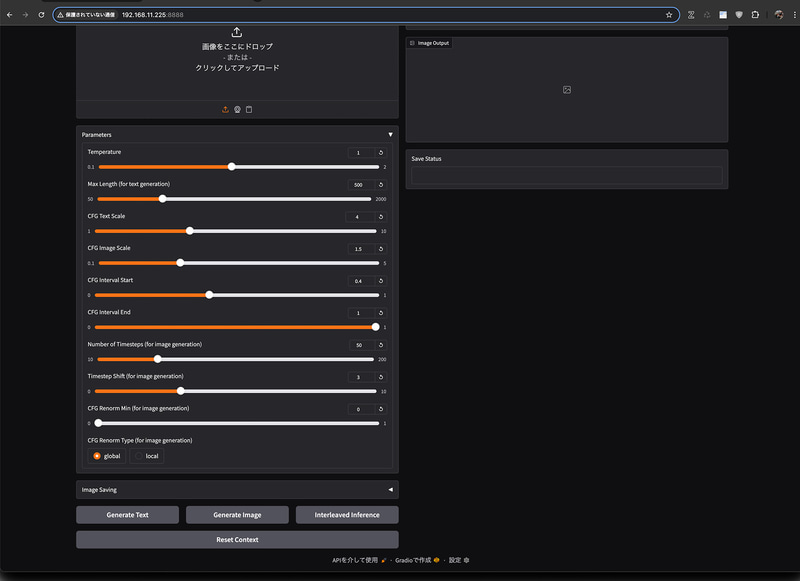Focus the Number of Timesteps value field
Screen dimensions: 800x581
pos(362,345)
